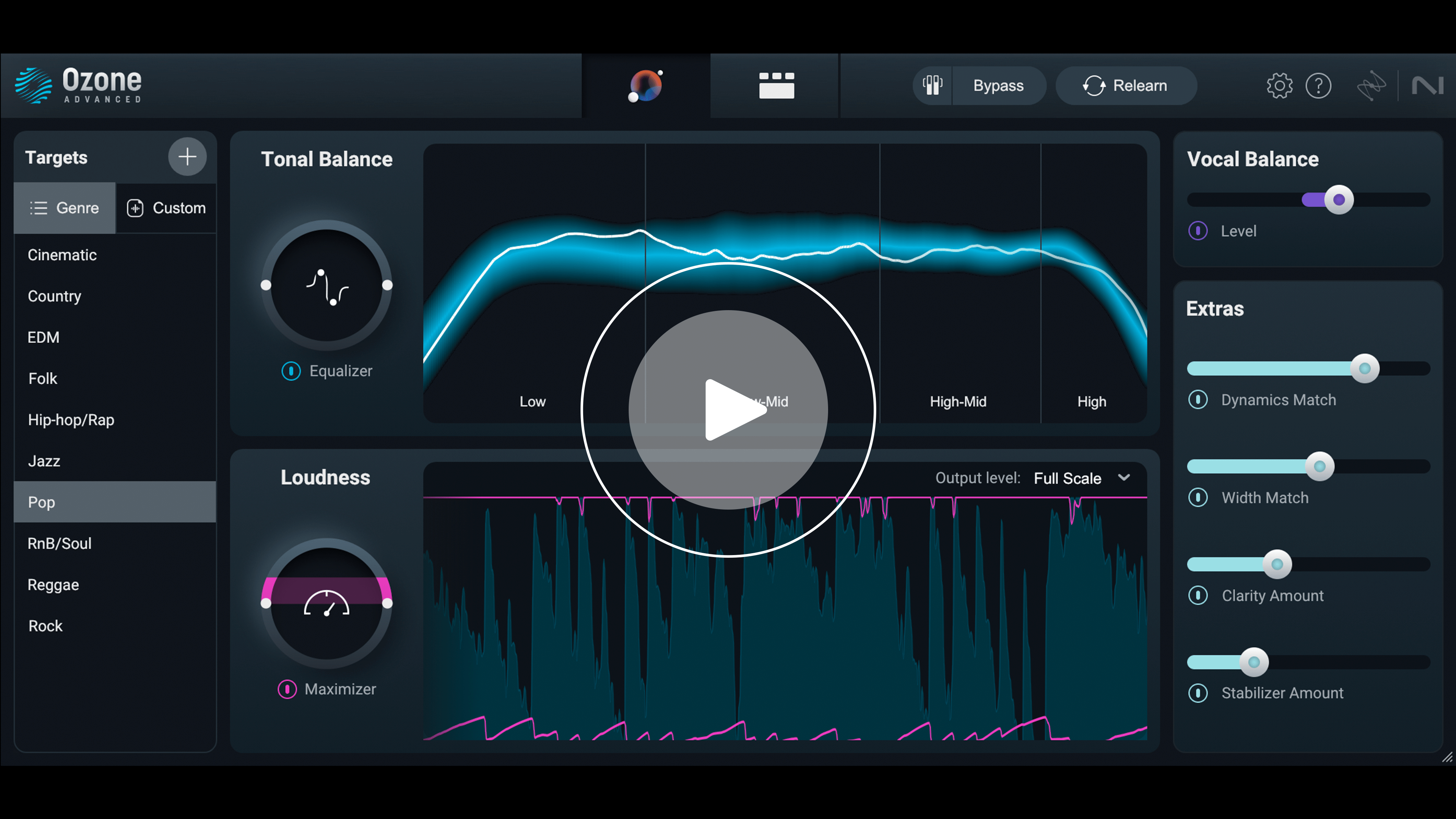
Task: Choose the EDM genre target
Action: [115, 337]
